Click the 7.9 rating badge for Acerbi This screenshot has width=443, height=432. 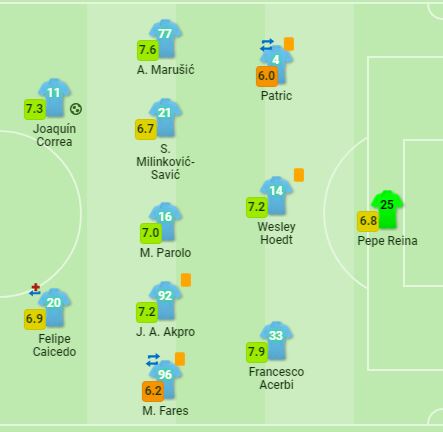click(x=257, y=352)
